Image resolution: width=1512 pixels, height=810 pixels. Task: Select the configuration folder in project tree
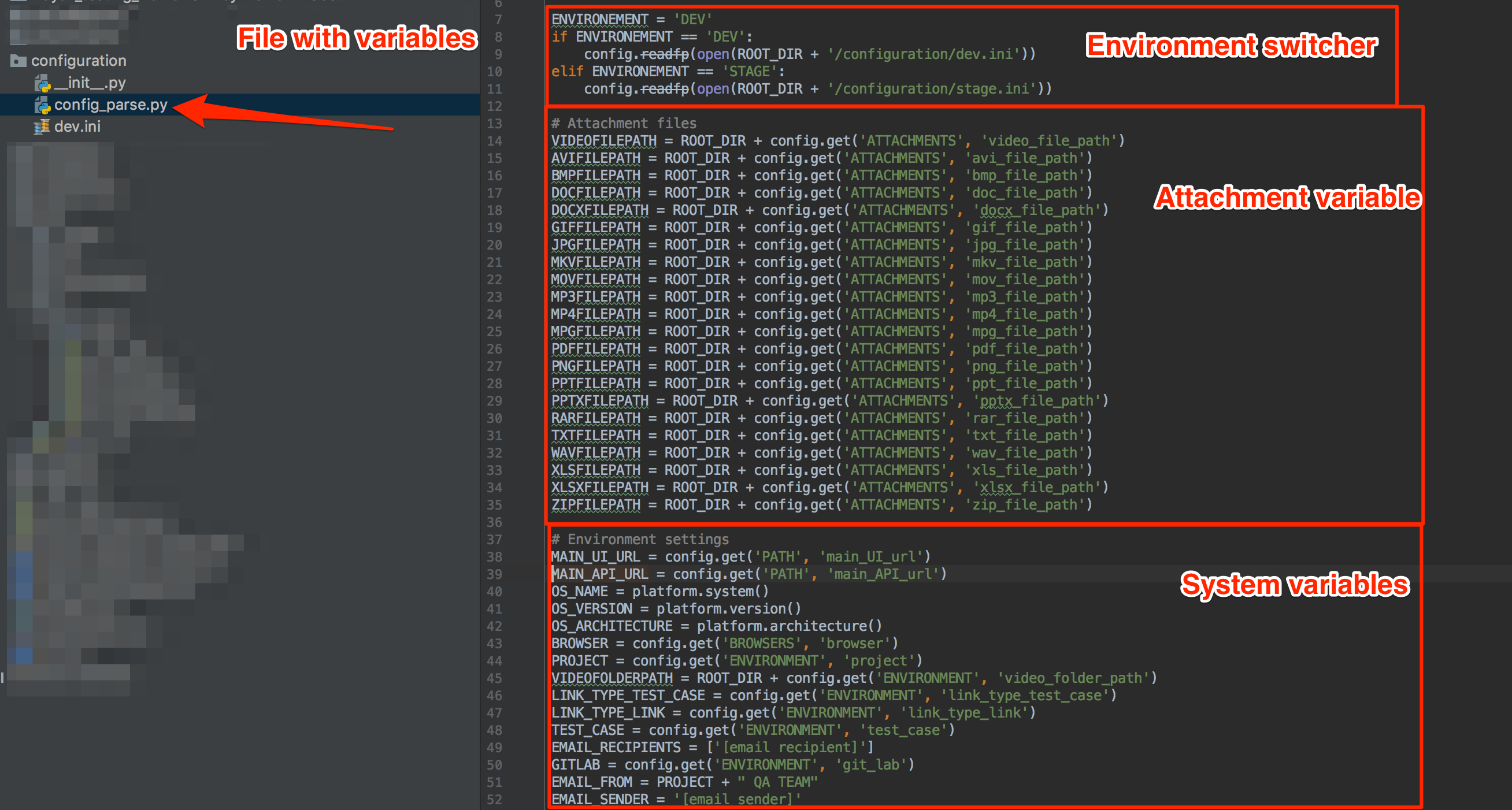(78, 61)
